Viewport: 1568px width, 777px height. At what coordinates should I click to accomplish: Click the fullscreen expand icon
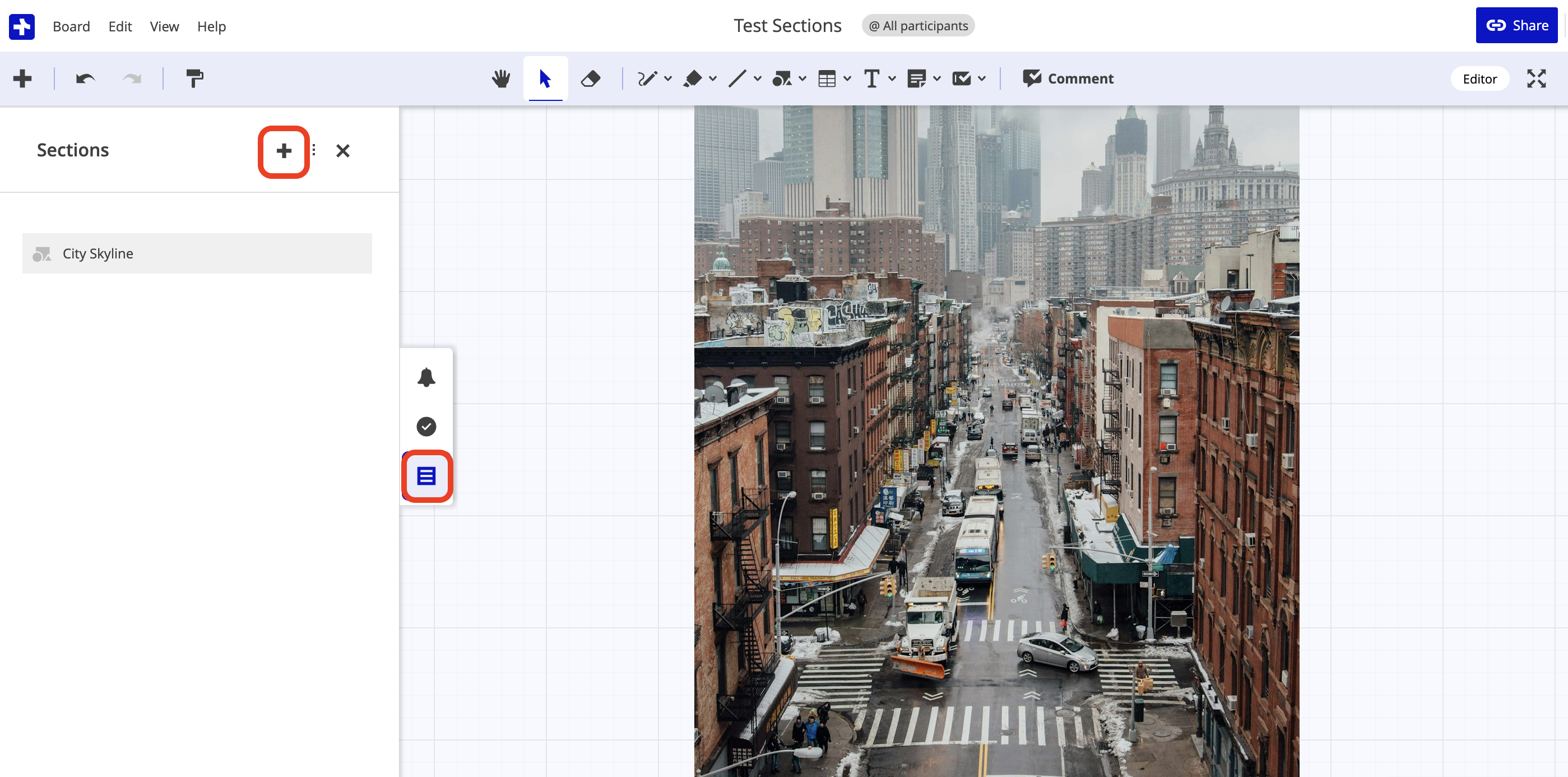tap(1535, 78)
